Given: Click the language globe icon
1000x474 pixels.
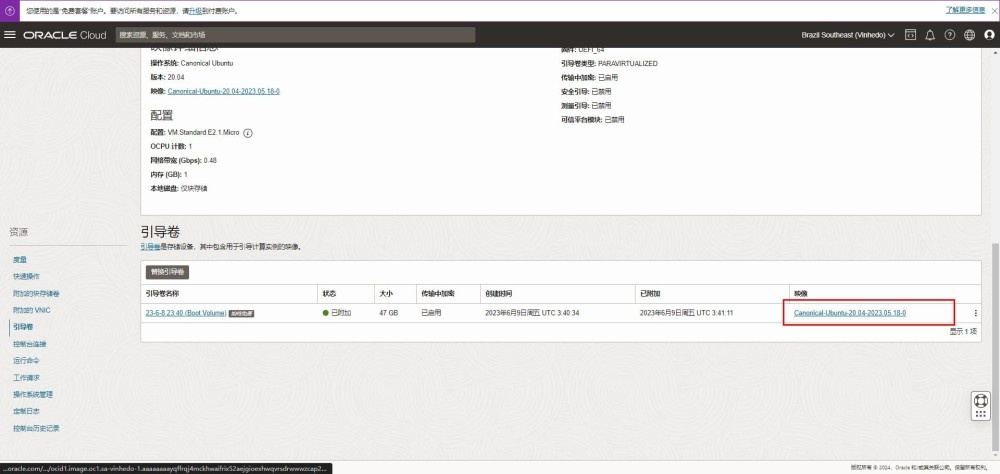Looking at the screenshot, I should pyautogui.click(x=969, y=35).
